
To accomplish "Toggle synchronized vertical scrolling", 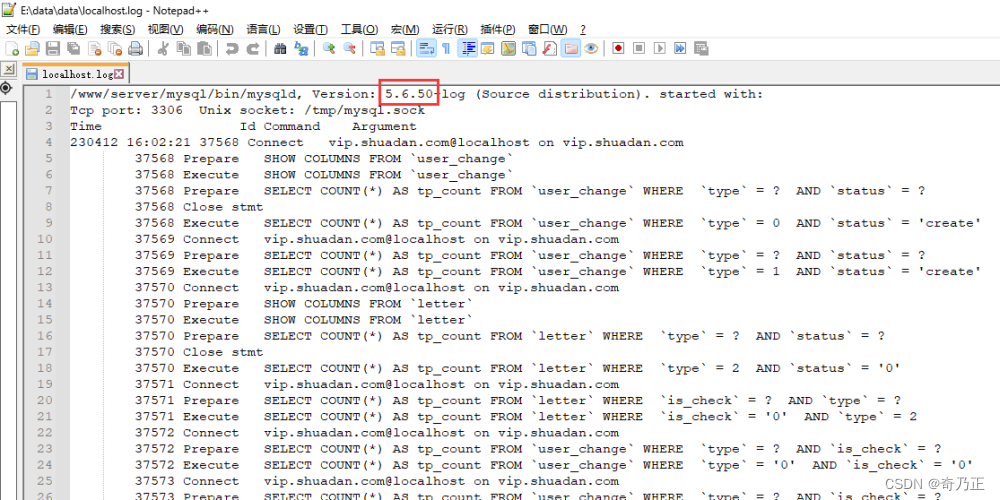I will click(378, 48).
